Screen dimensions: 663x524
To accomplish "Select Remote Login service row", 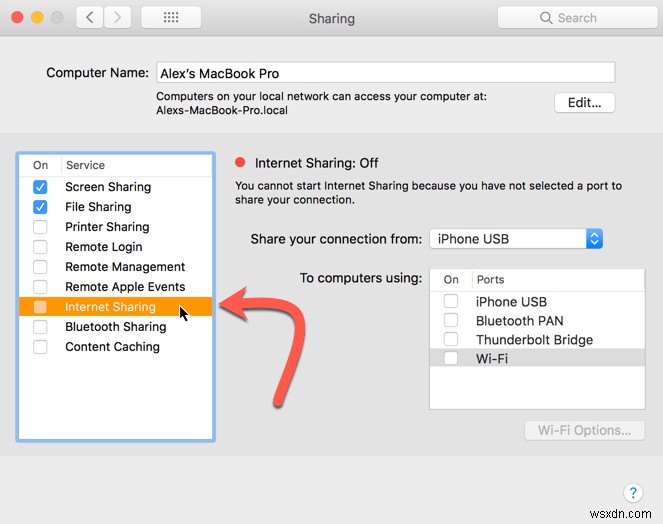I will pyautogui.click(x=115, y=247).
